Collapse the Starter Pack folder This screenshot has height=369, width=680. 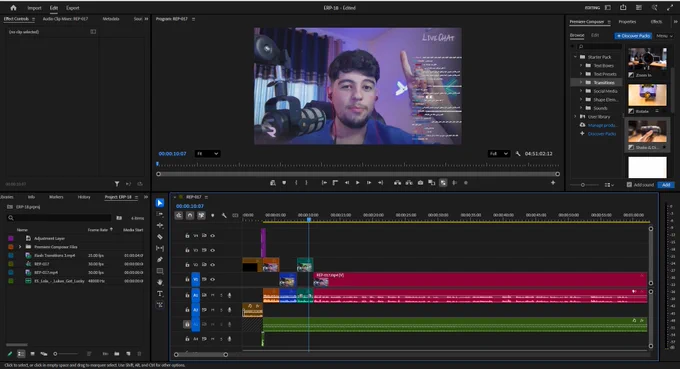click(575, 57)
